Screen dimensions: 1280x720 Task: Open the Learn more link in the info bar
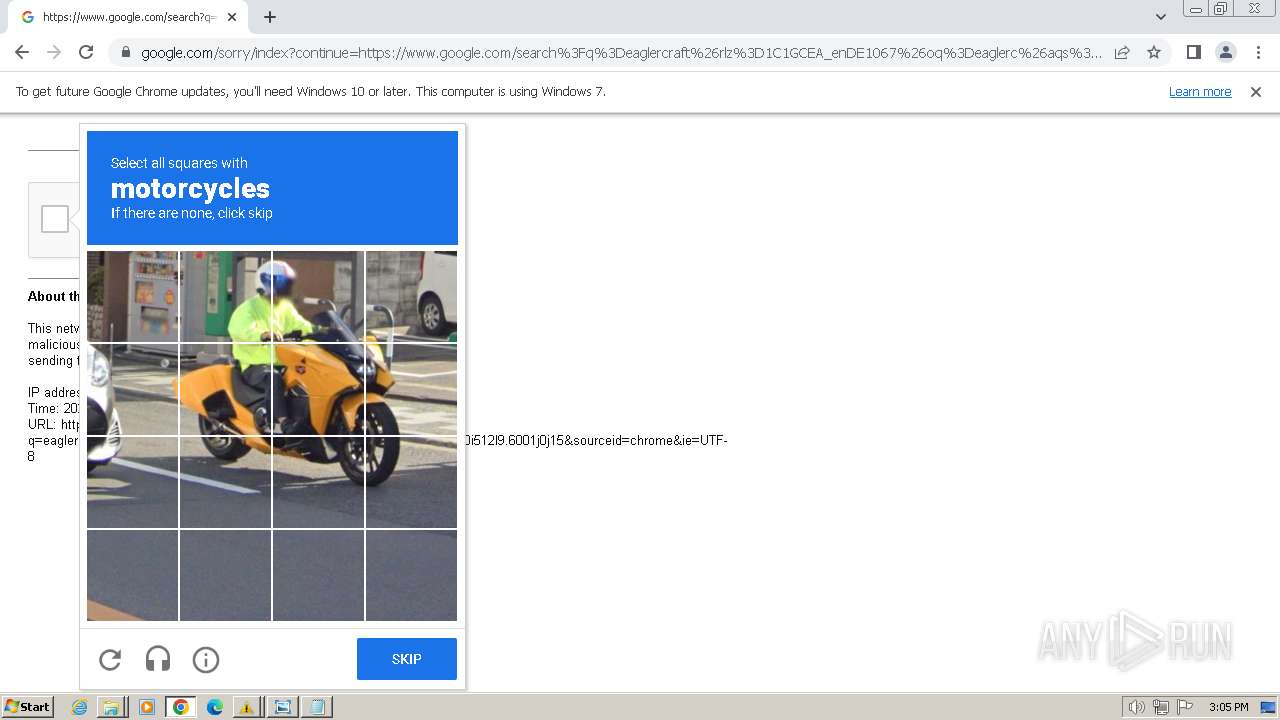(x=1200, y=91)
